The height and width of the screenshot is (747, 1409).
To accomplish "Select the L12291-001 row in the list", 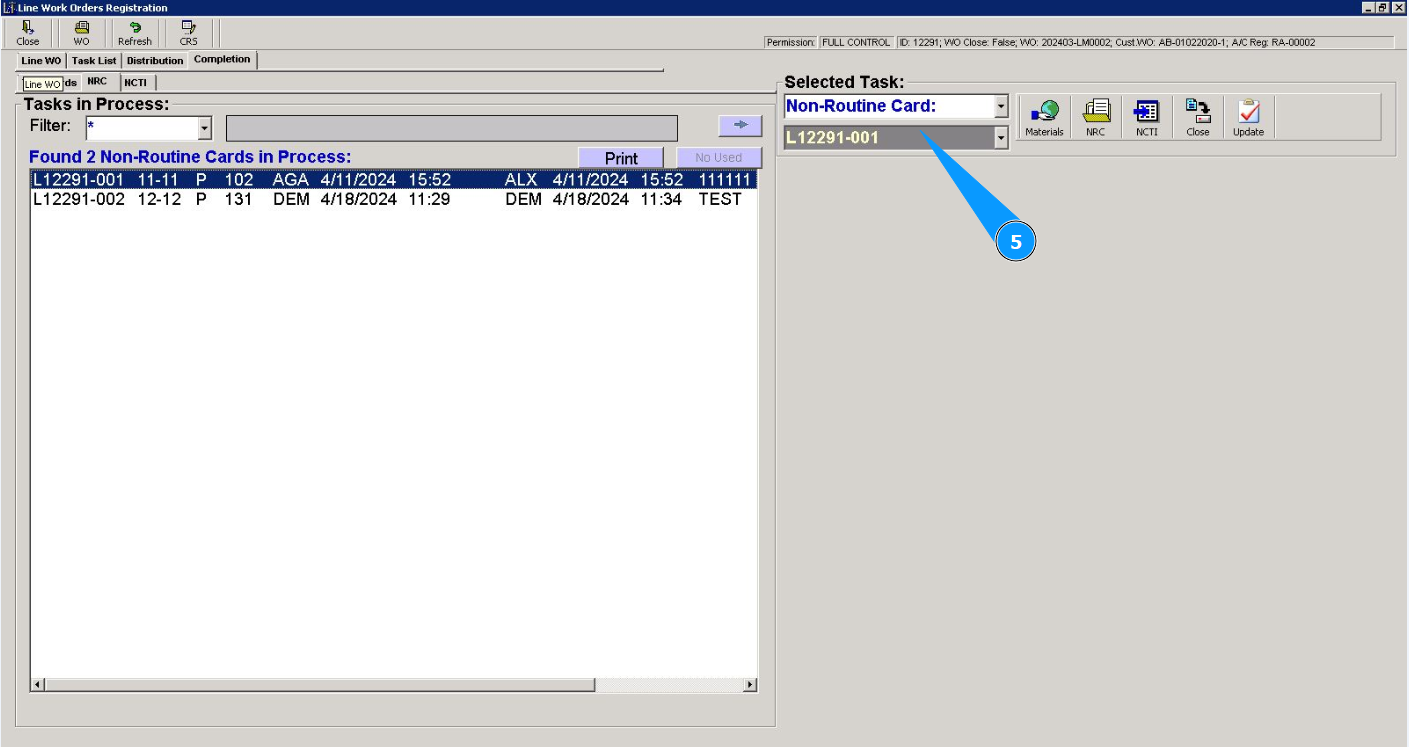I will coord(393,180).
